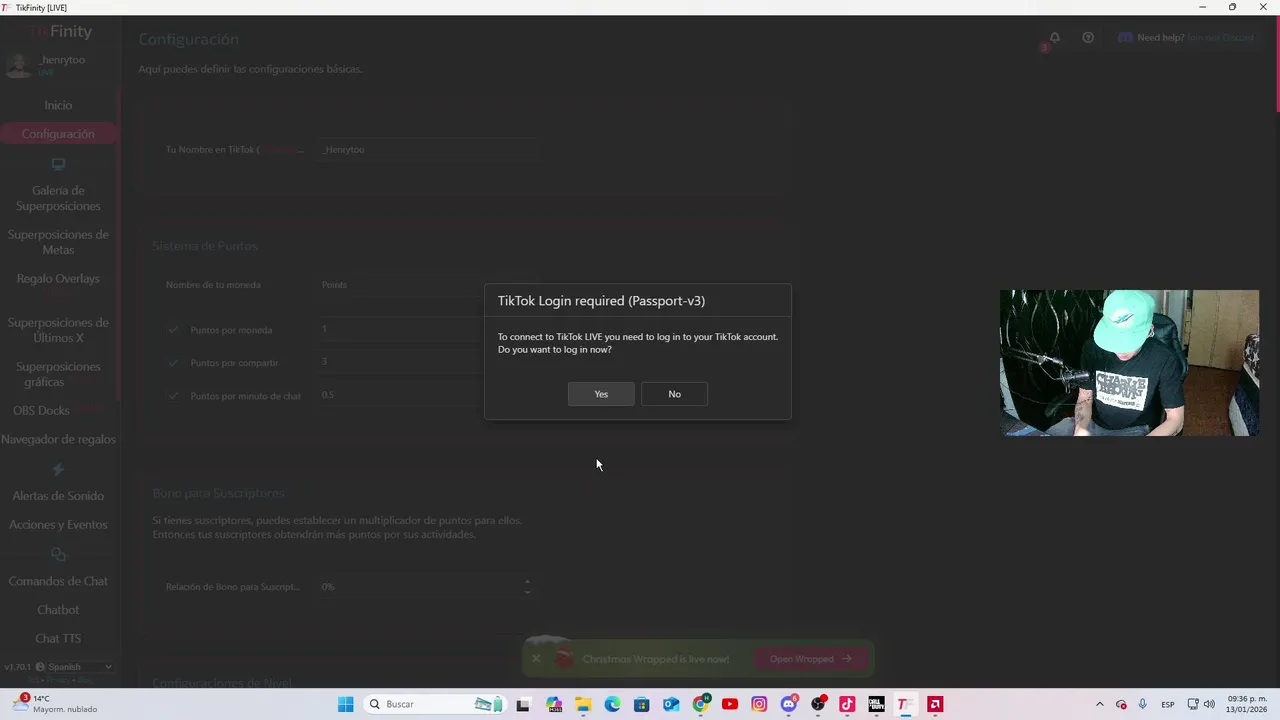Open Google Chrome in taskbar

[x=701, y=704]
